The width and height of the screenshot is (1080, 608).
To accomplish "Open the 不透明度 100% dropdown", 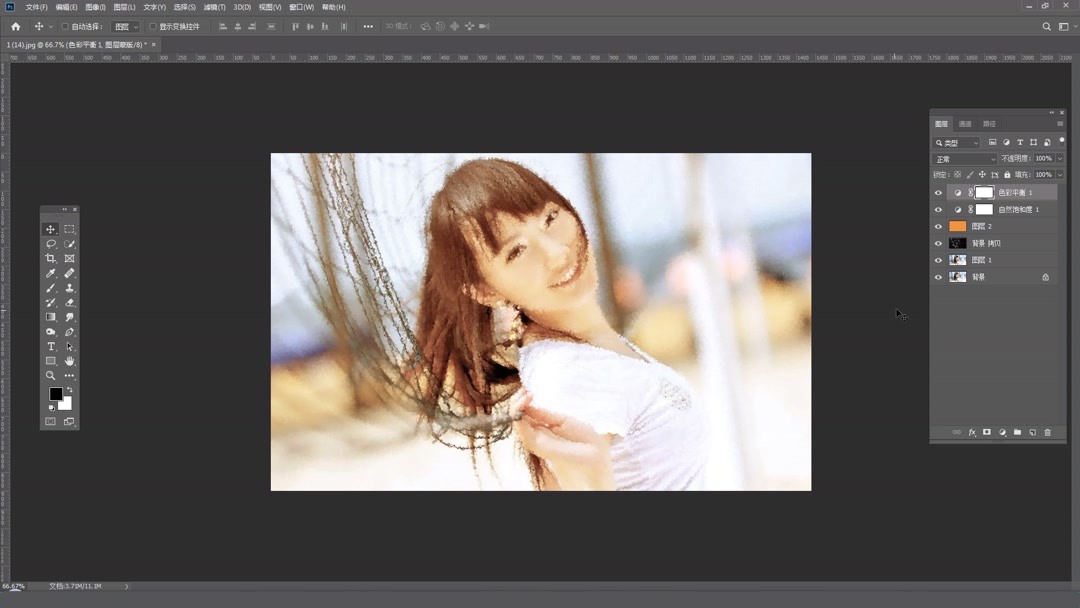I will click(1044, 158).
